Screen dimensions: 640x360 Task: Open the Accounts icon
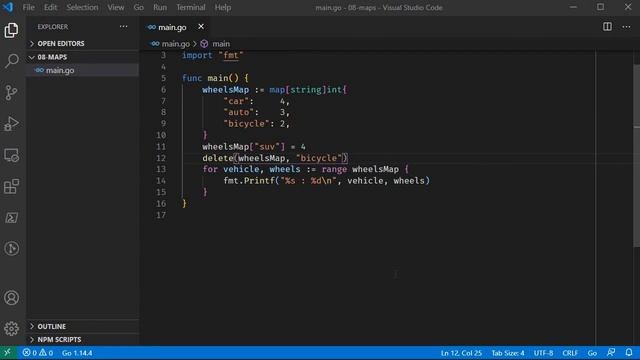11,298
